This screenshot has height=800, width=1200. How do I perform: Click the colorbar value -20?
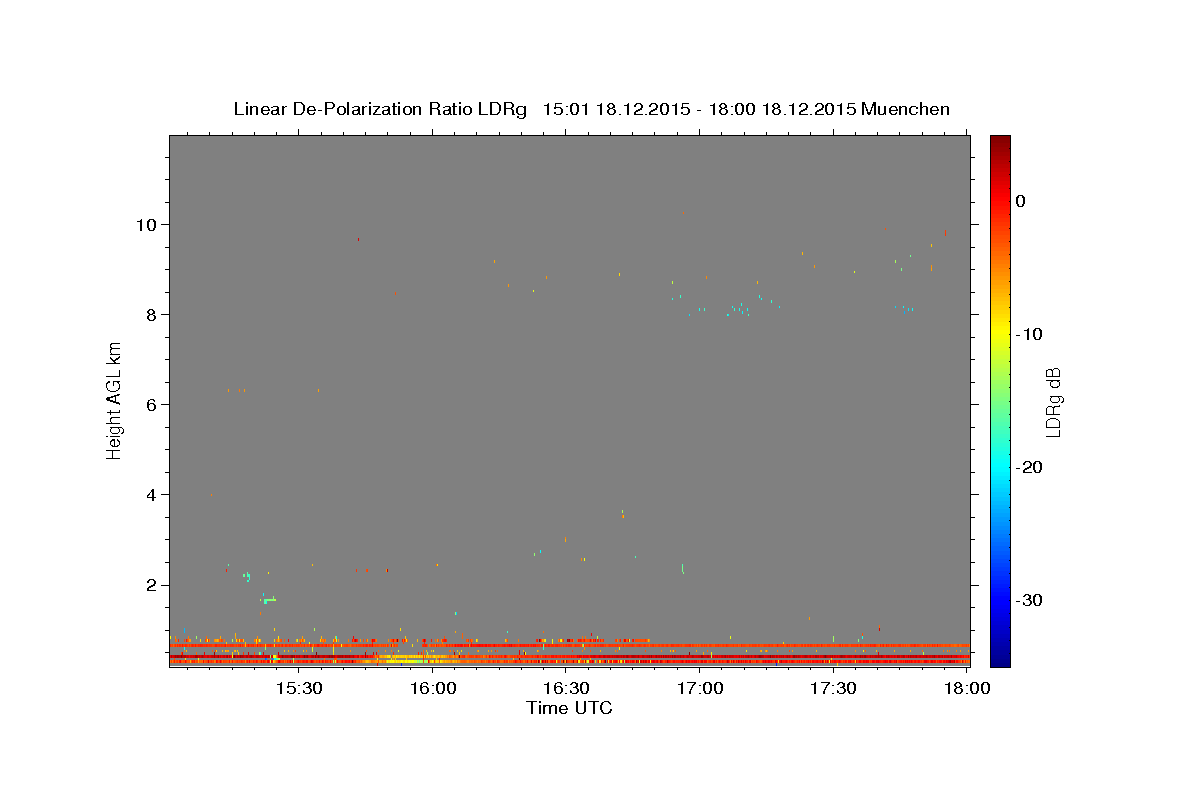[x=1029, y=467]
